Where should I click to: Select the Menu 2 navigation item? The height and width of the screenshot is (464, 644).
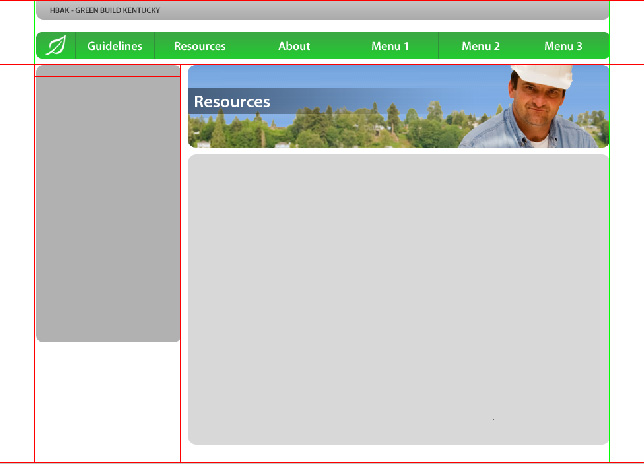click(x=481, y=46)
